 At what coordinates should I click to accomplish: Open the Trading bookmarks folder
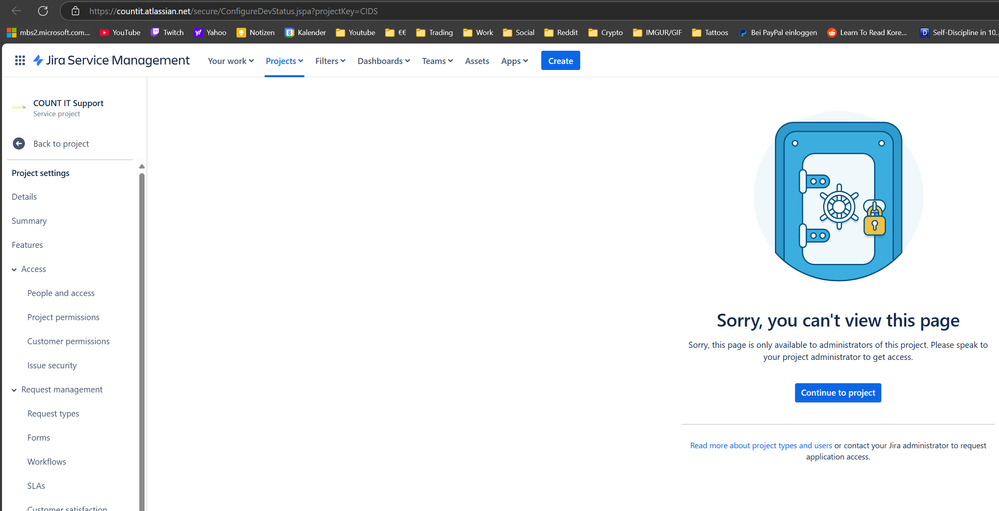click(x=435, y=32)
